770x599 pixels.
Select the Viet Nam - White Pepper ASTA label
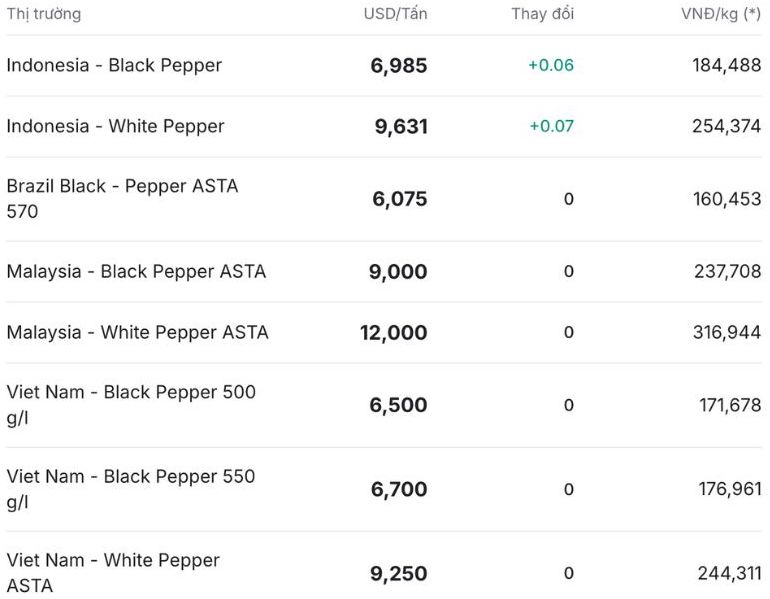point(113,572)
